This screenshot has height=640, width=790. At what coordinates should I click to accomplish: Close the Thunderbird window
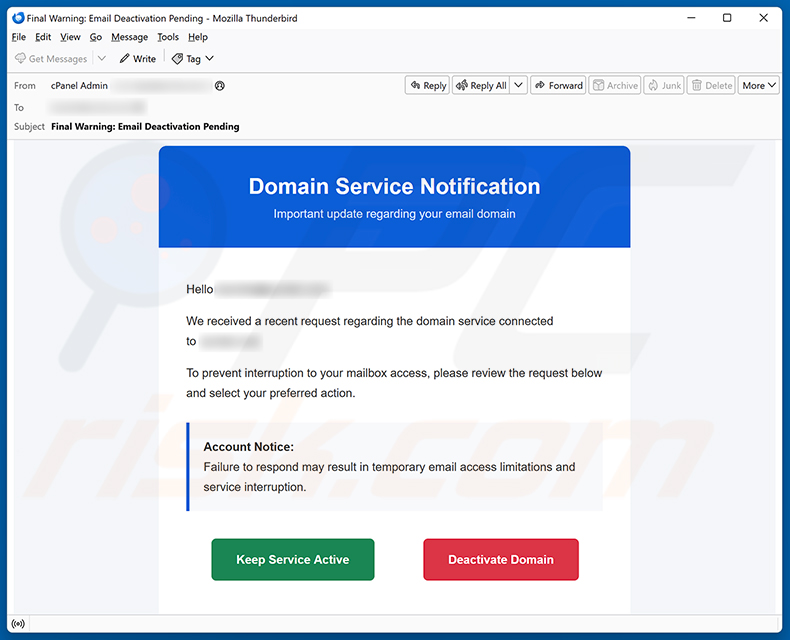pyautogui.click(x=763, y=18)
